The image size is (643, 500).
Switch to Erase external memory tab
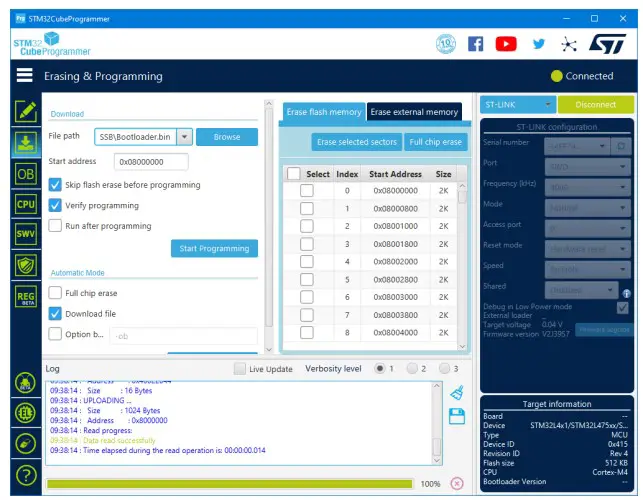click(x=414, y=112)
